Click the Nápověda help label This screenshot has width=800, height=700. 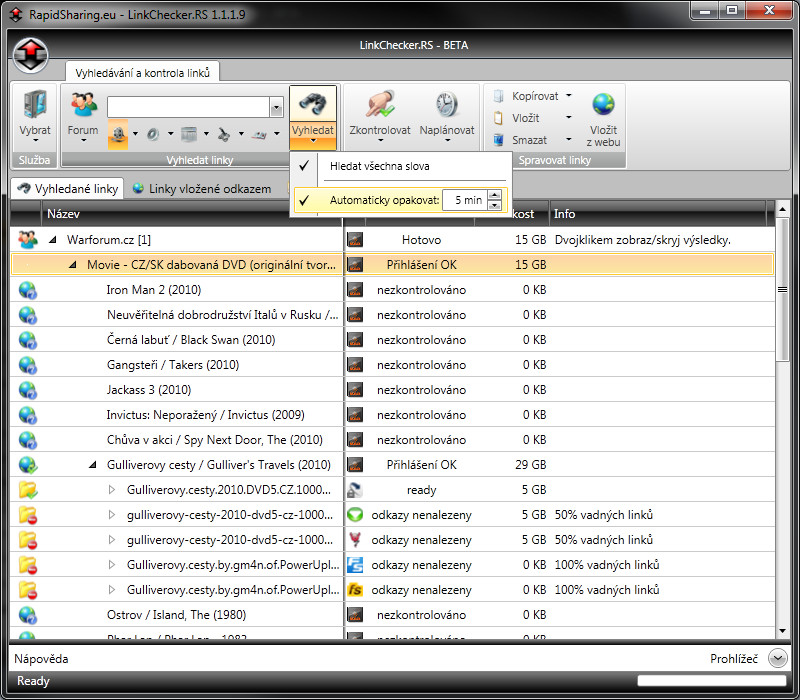coord(41,659)
